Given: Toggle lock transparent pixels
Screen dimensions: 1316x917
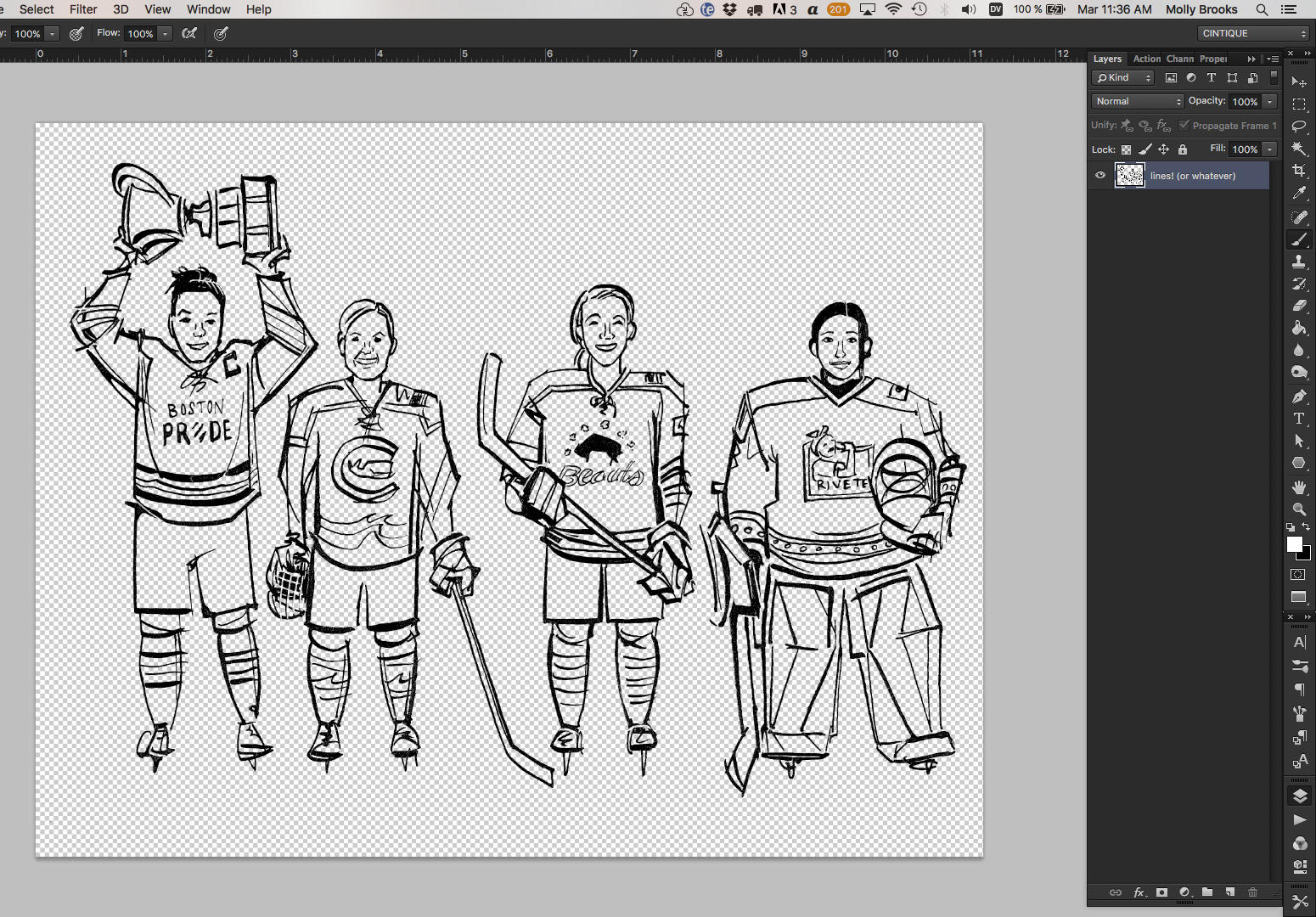Looking at the screenshot, I should (1126, 149).
